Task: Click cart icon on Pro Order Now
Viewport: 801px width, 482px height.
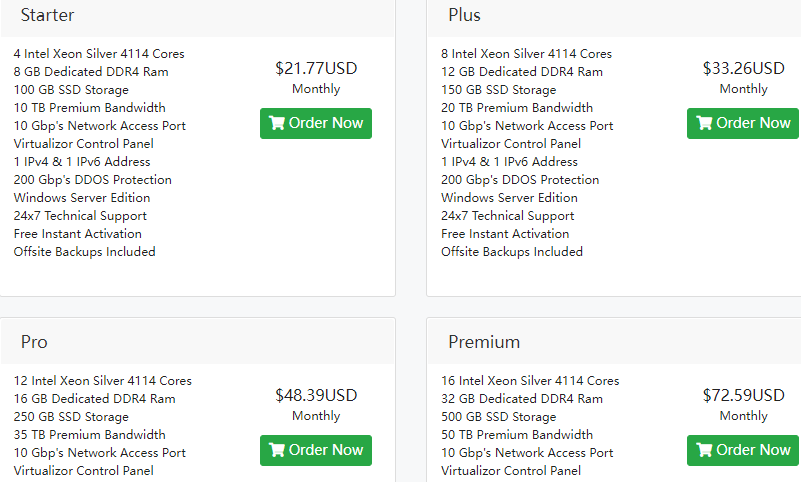Action: (x=277, y=451)
